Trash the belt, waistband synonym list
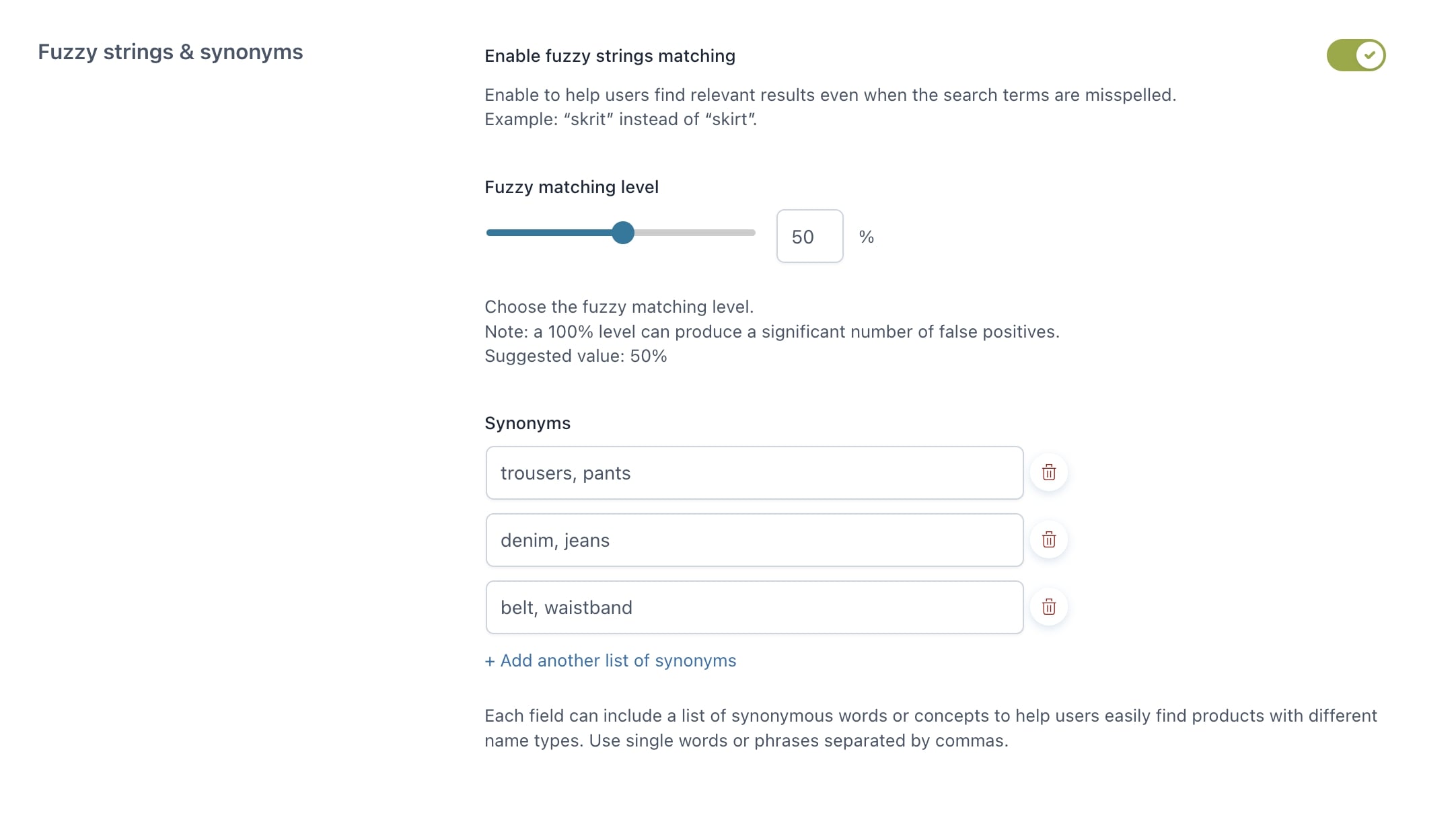Image resolution: width=1456 pixels, height=838 pixels. click(1048, 607)
